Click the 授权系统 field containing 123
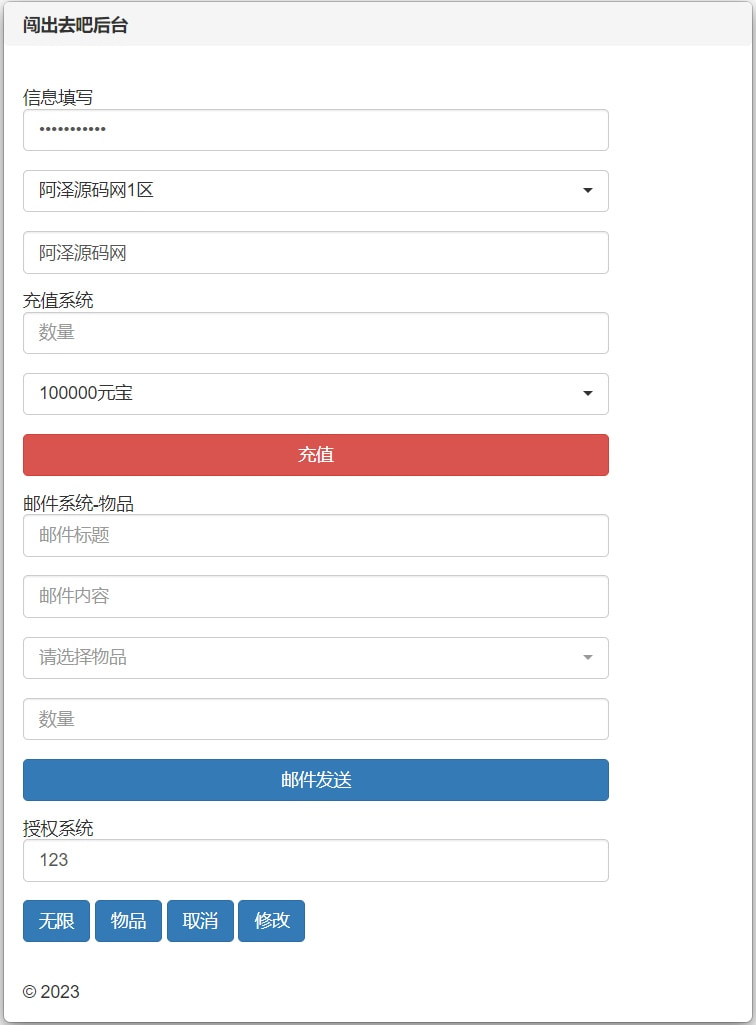This screenshot has height=1025, width=756. [315, 861]
